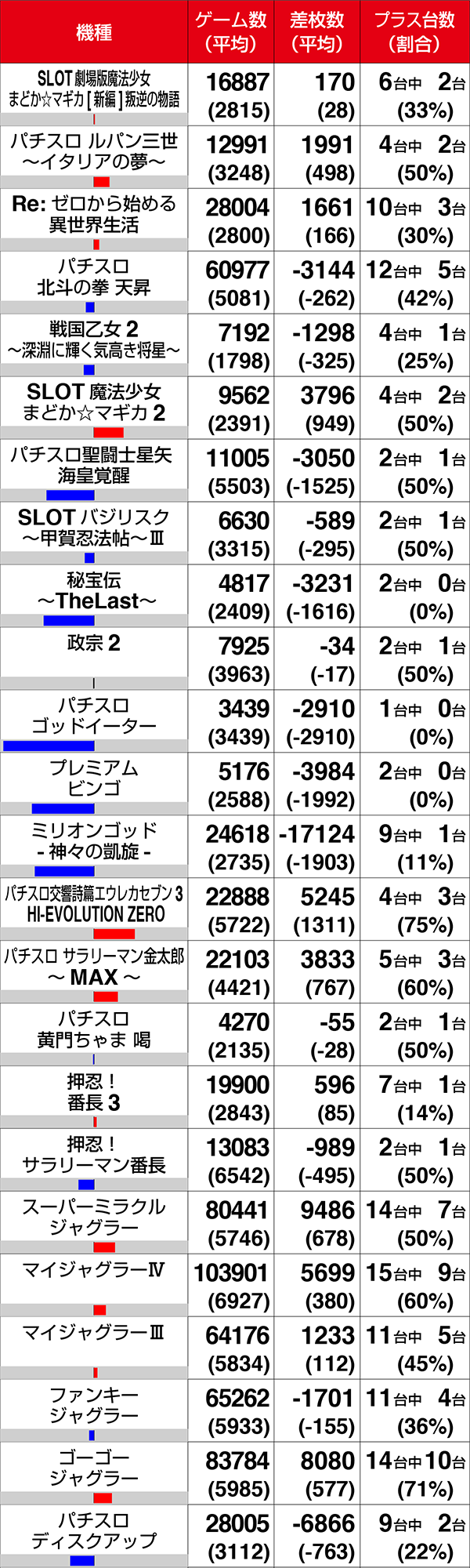Image resolution: width=470 pixels, height=1568 pixels.
Task: Select Re:ゼロから始める異世界生活 machine name
Action: pyautogui.click(x=94, y=214)
